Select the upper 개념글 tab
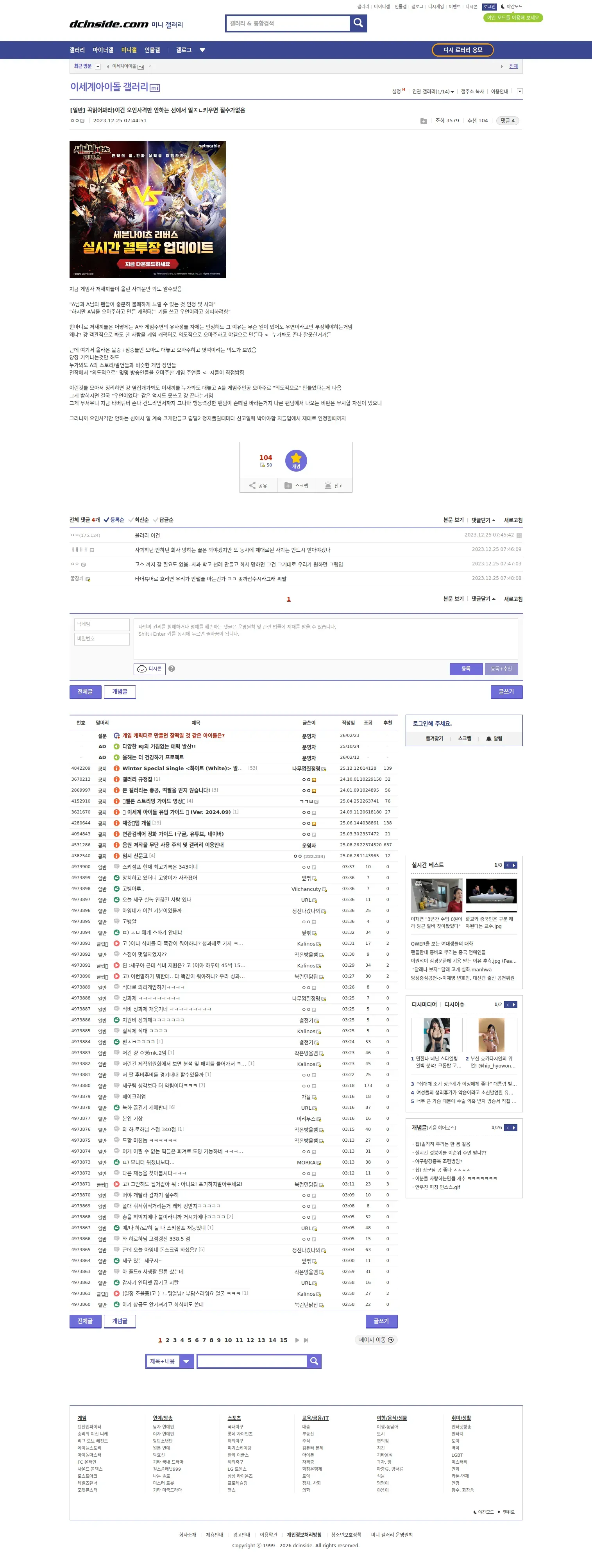The width and height of the screenshot is (592, 1568). click(120, 692)
